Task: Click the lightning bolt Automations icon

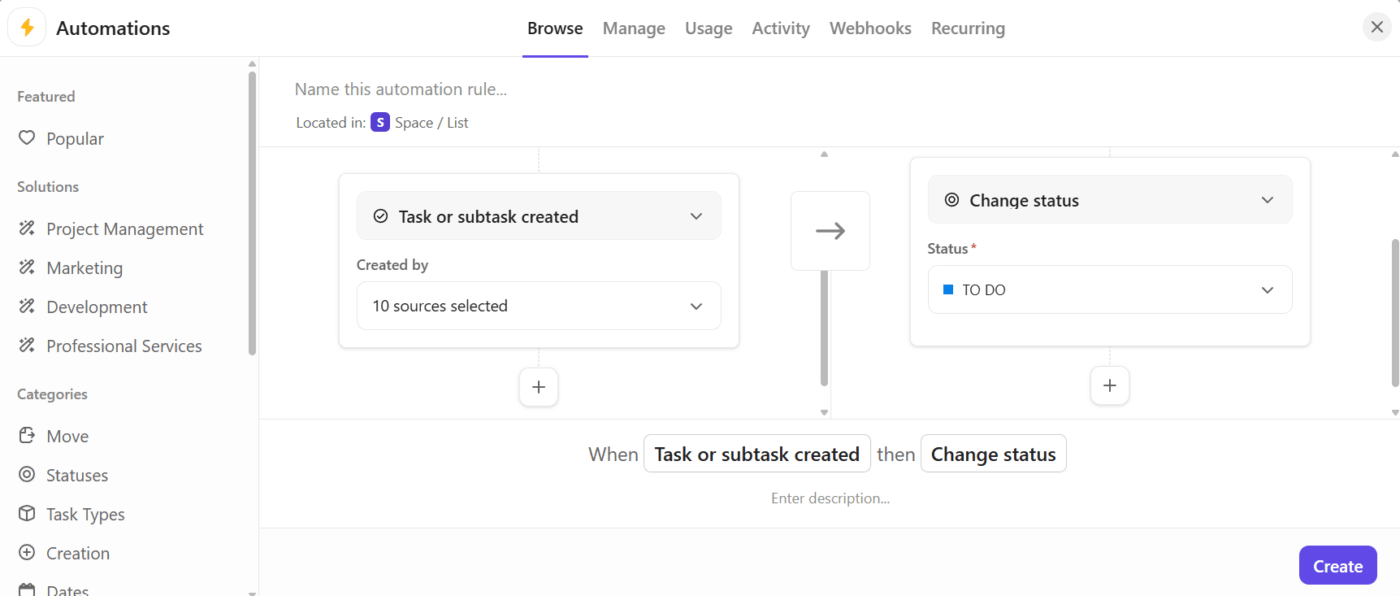Action: pyautogui.click(x=27, y=28)
